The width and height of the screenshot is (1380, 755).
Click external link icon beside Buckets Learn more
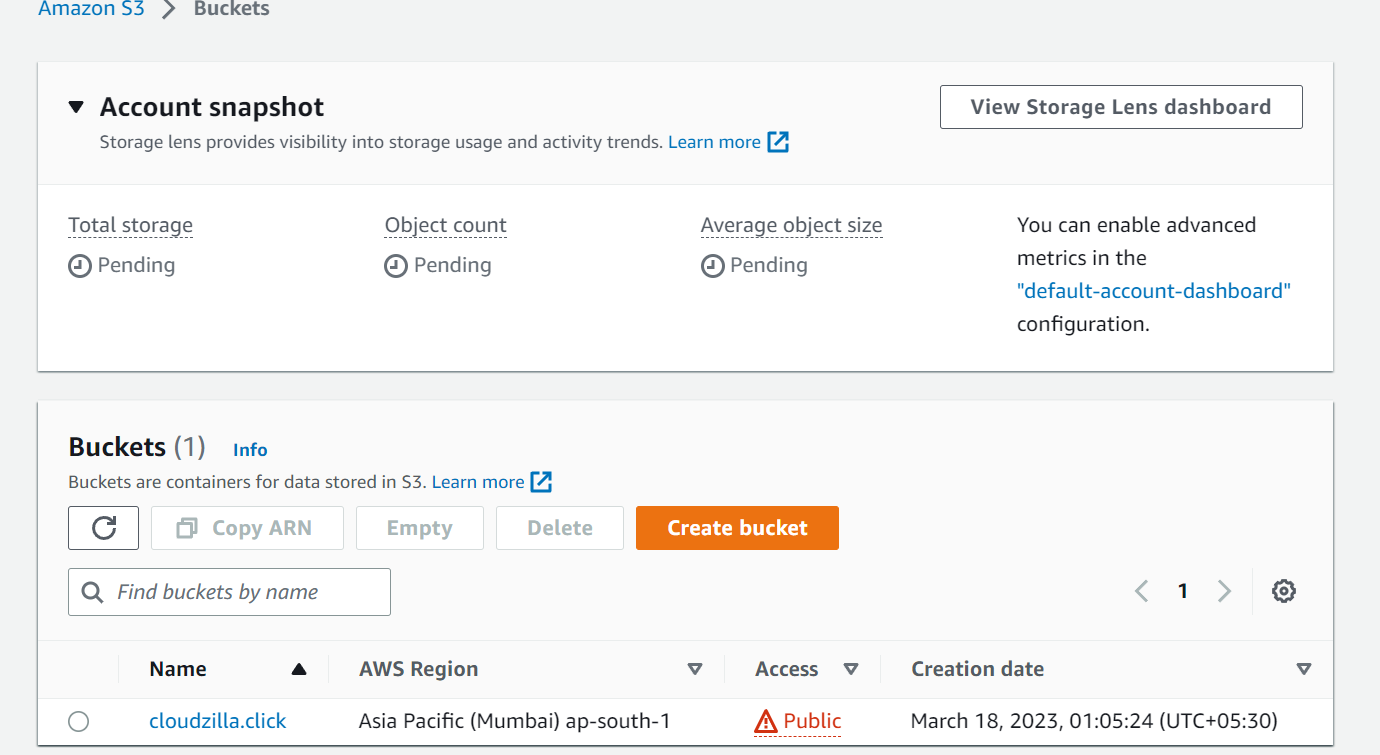541,482
